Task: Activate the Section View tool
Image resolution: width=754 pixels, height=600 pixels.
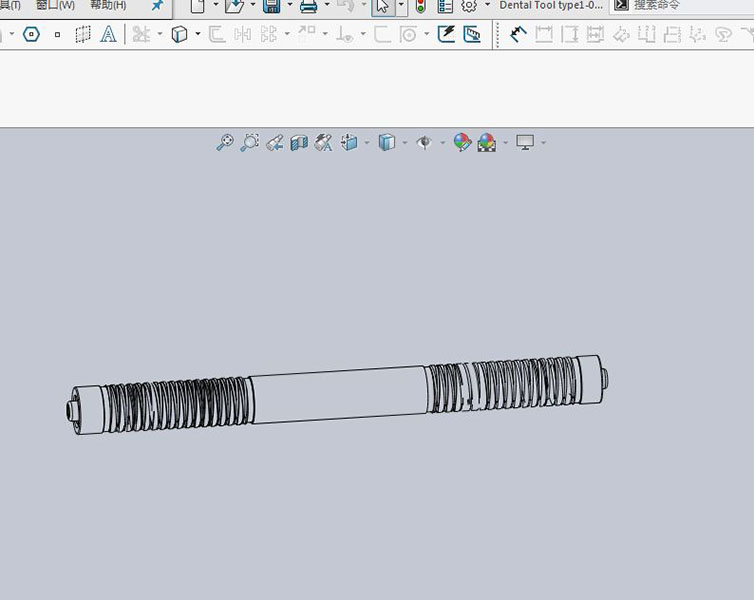Action: pos(298,143)
